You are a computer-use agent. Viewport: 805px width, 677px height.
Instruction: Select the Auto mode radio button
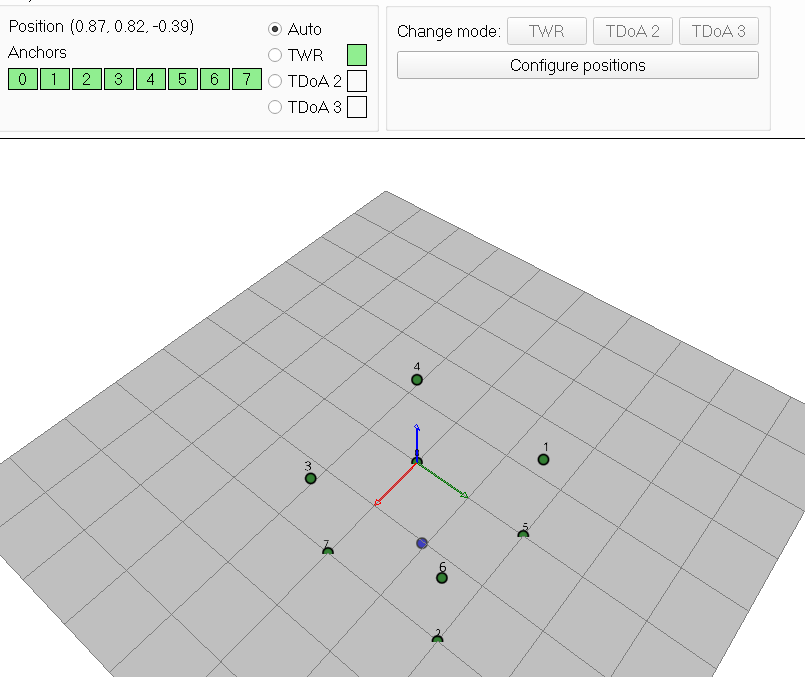click(275, 30)
